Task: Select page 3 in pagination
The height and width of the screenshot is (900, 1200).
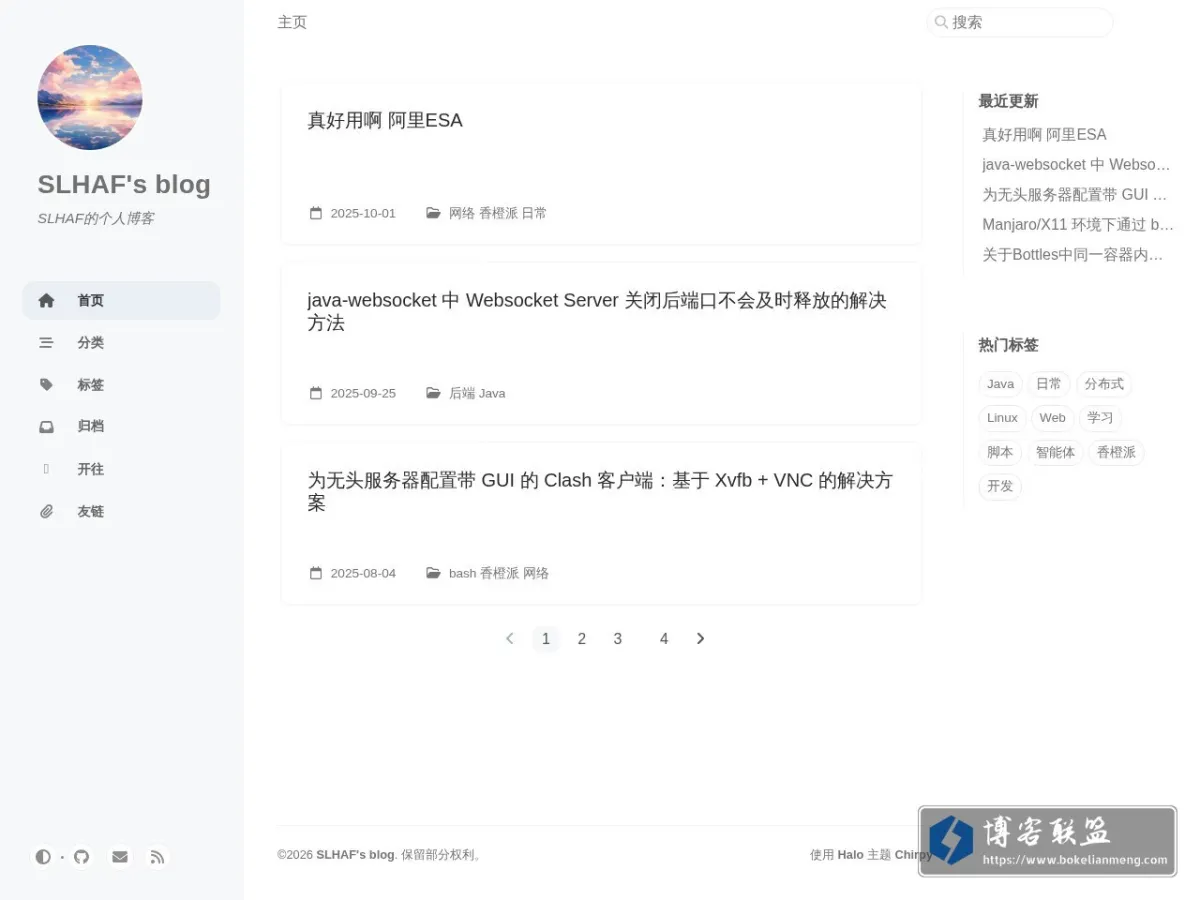Action: coord(617,639)
